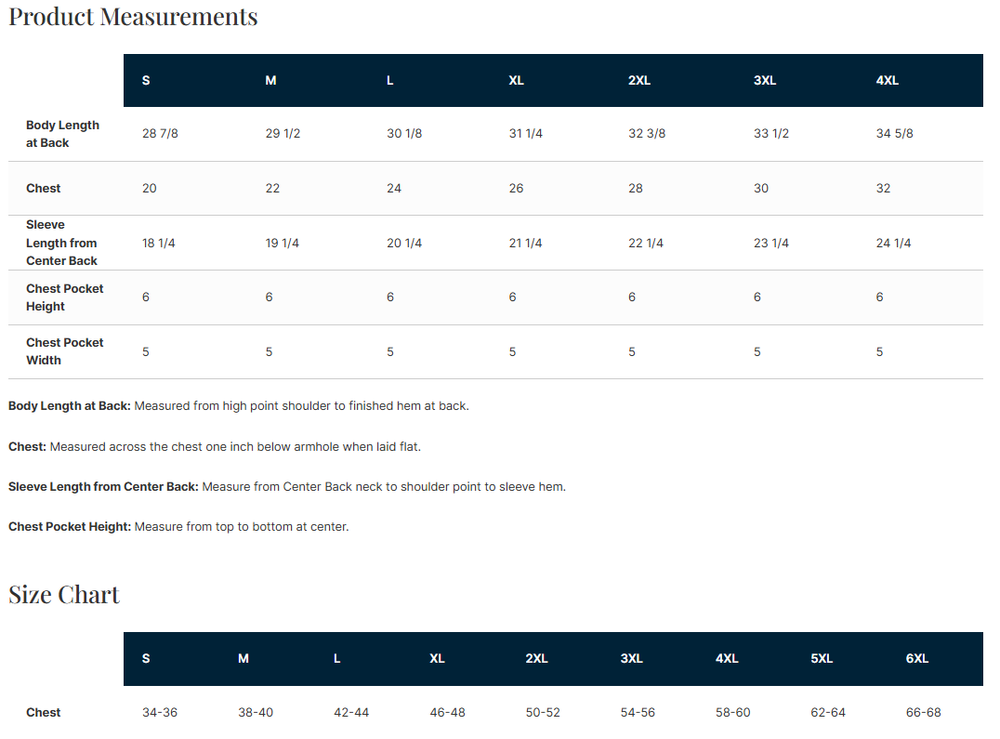
Task: Select the 66-68 chest range cell
Action: 923,713
